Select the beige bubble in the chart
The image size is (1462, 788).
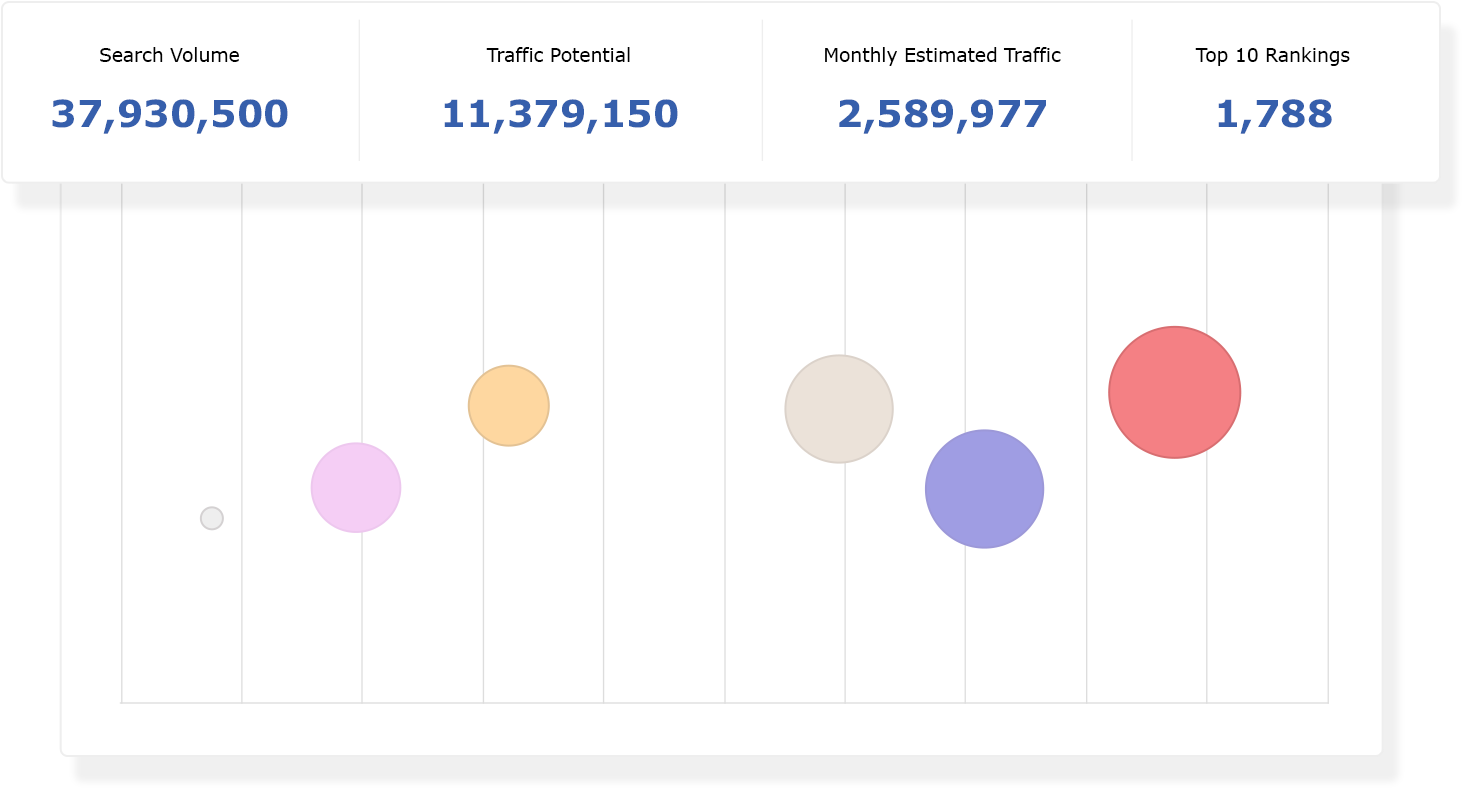[x=839, y=409]
